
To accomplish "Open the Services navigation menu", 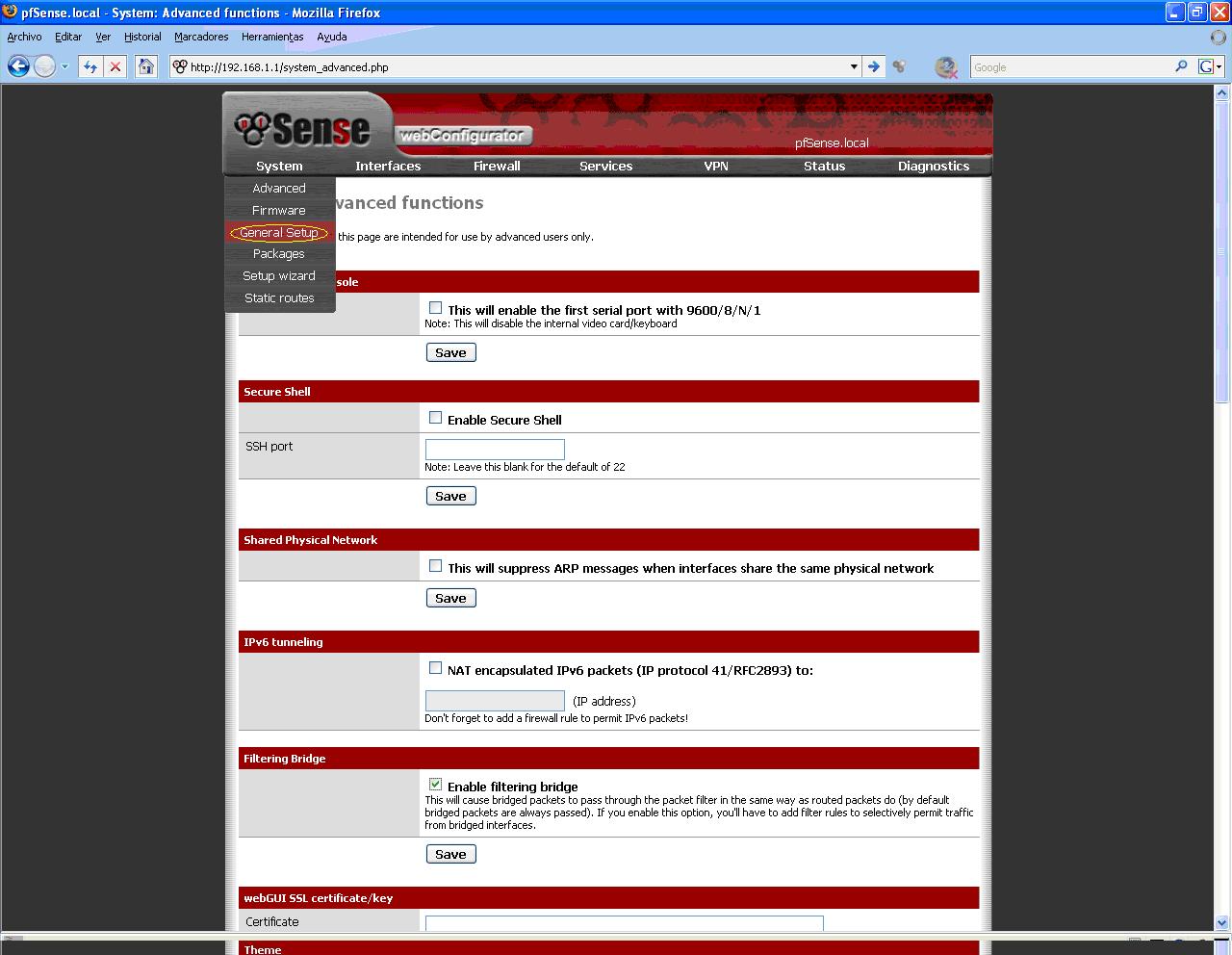I will coord(605,166).
